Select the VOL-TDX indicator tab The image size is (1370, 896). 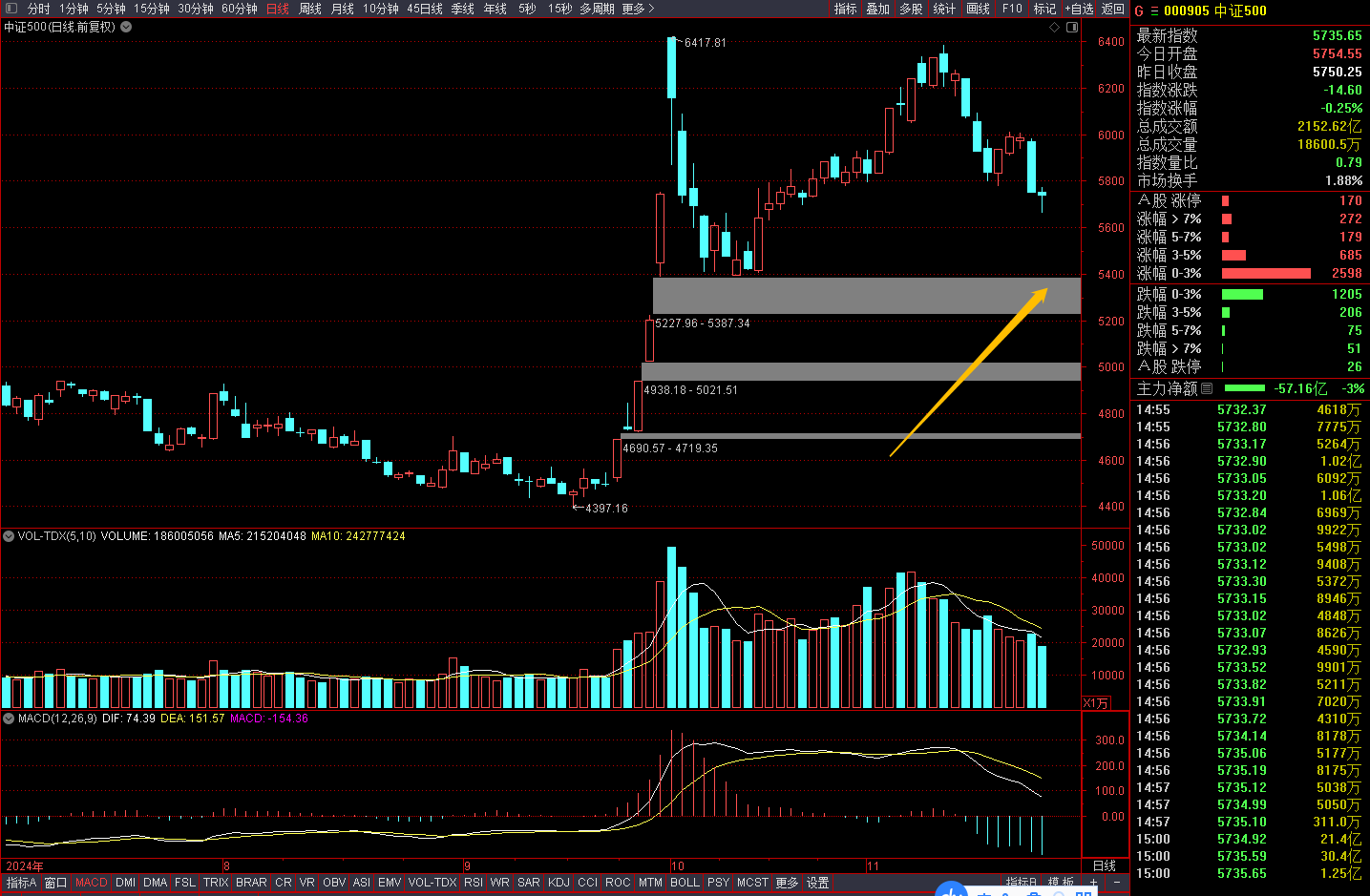(432, 883)
